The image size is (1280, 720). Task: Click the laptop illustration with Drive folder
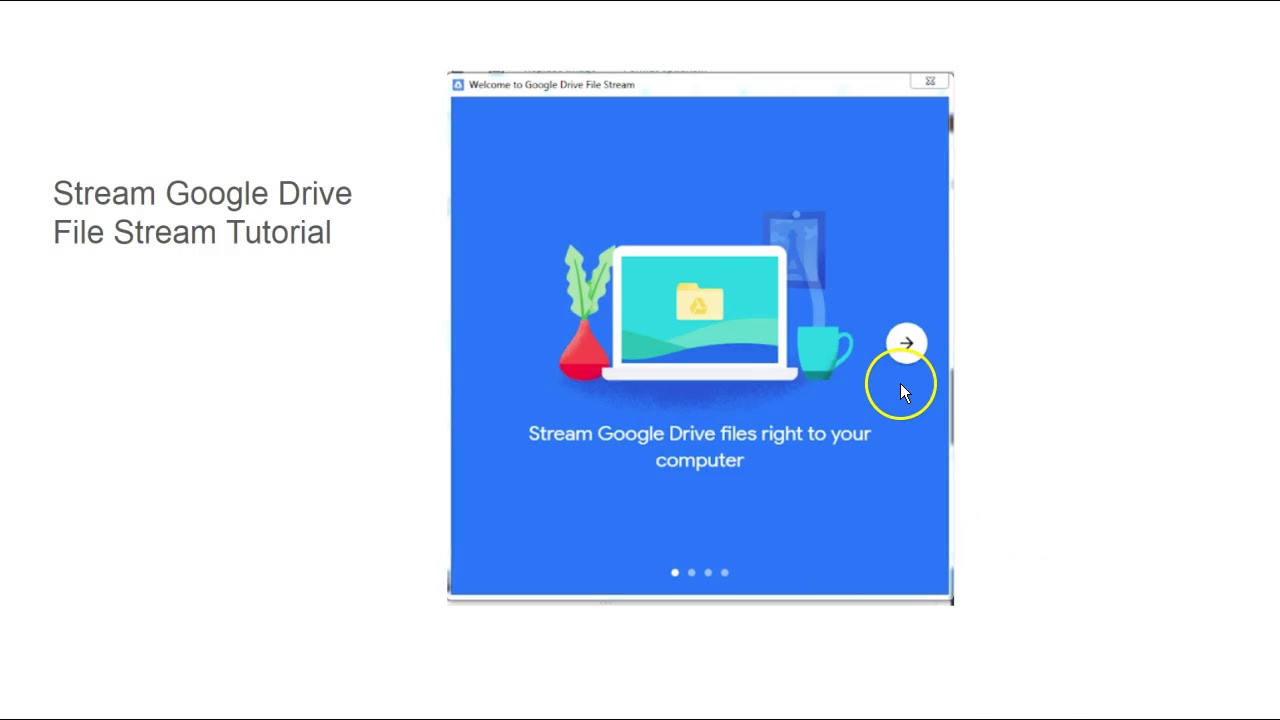(700, 313)
